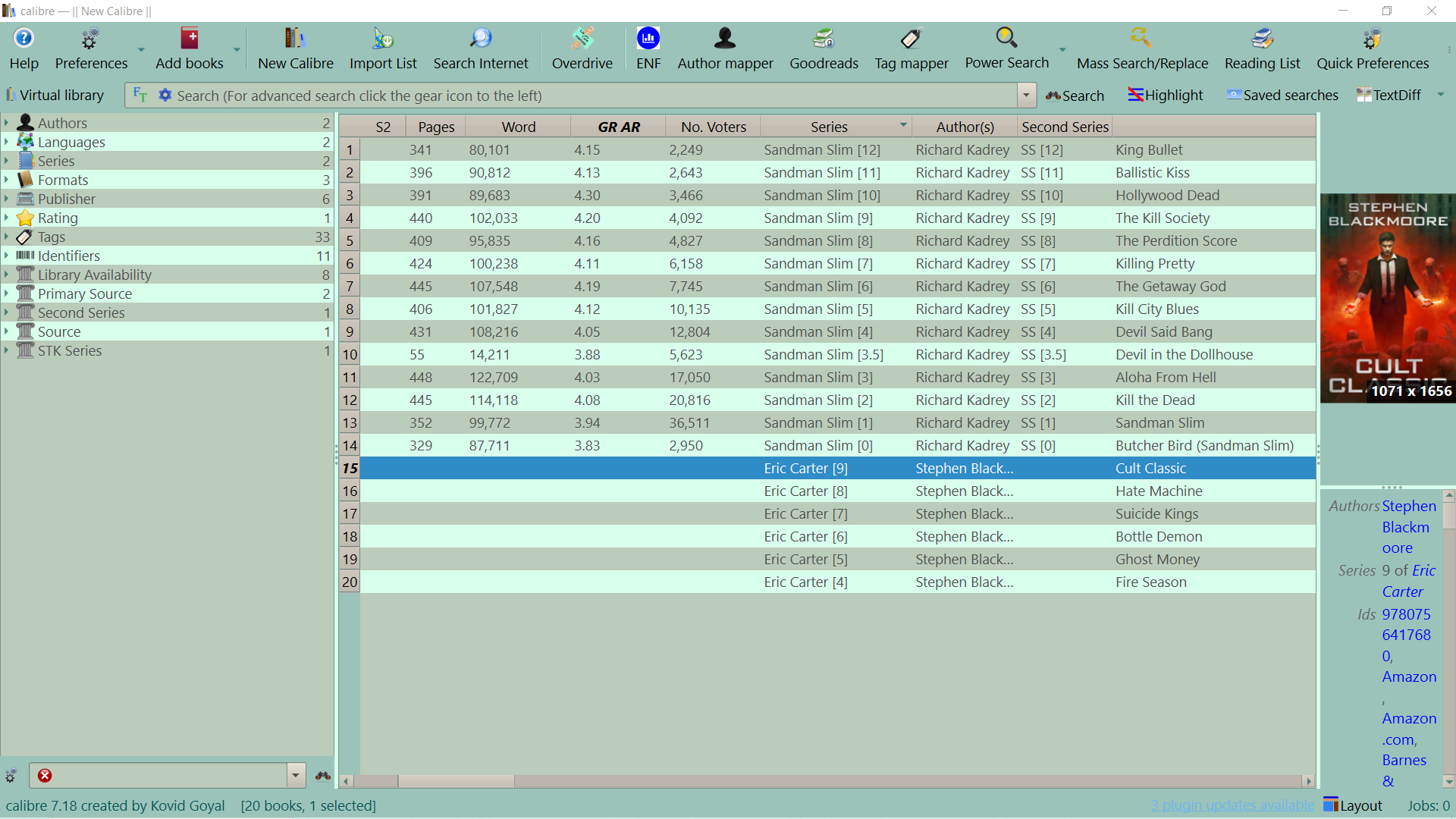Click the advanced search gear icon

pyautogui.click(x=165, y=96)
